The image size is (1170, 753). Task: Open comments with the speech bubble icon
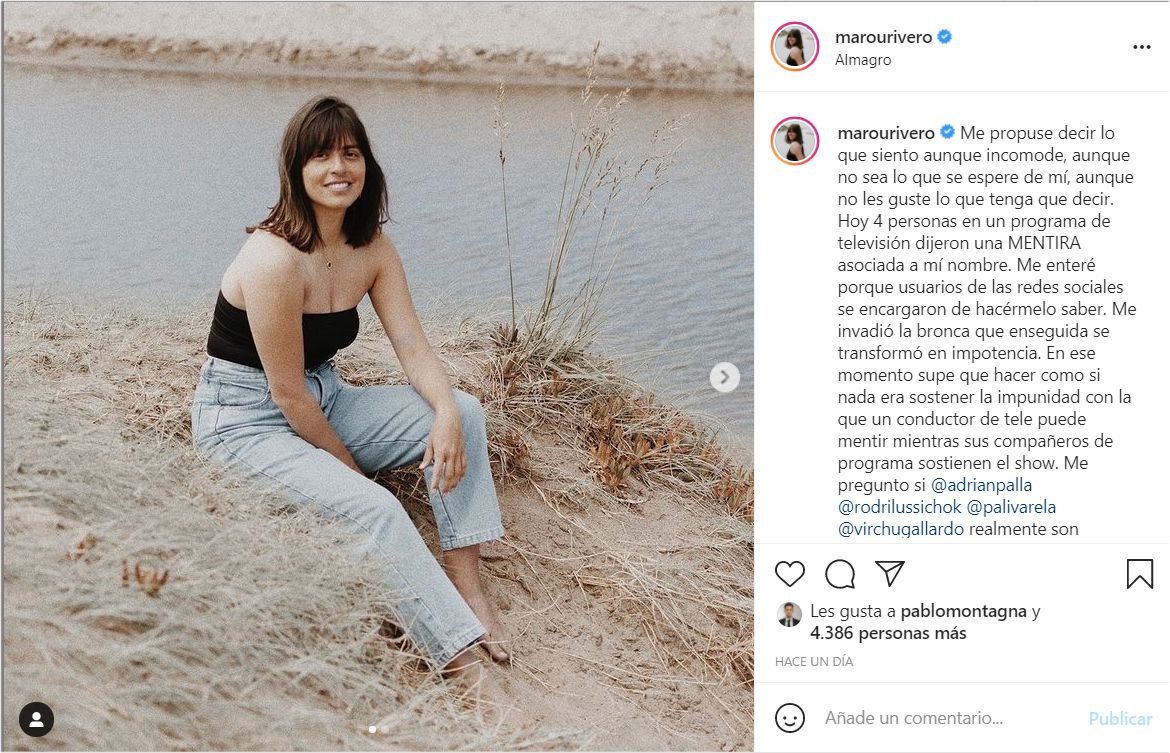pos(840,573)
